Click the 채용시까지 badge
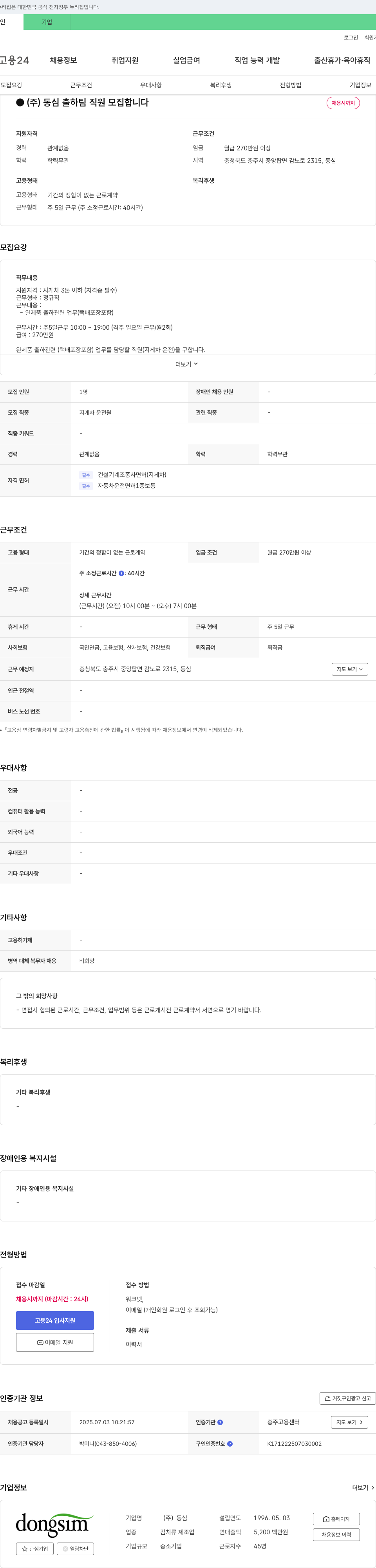Screen dimensions: 376x1568 click(x=343, y=103)
